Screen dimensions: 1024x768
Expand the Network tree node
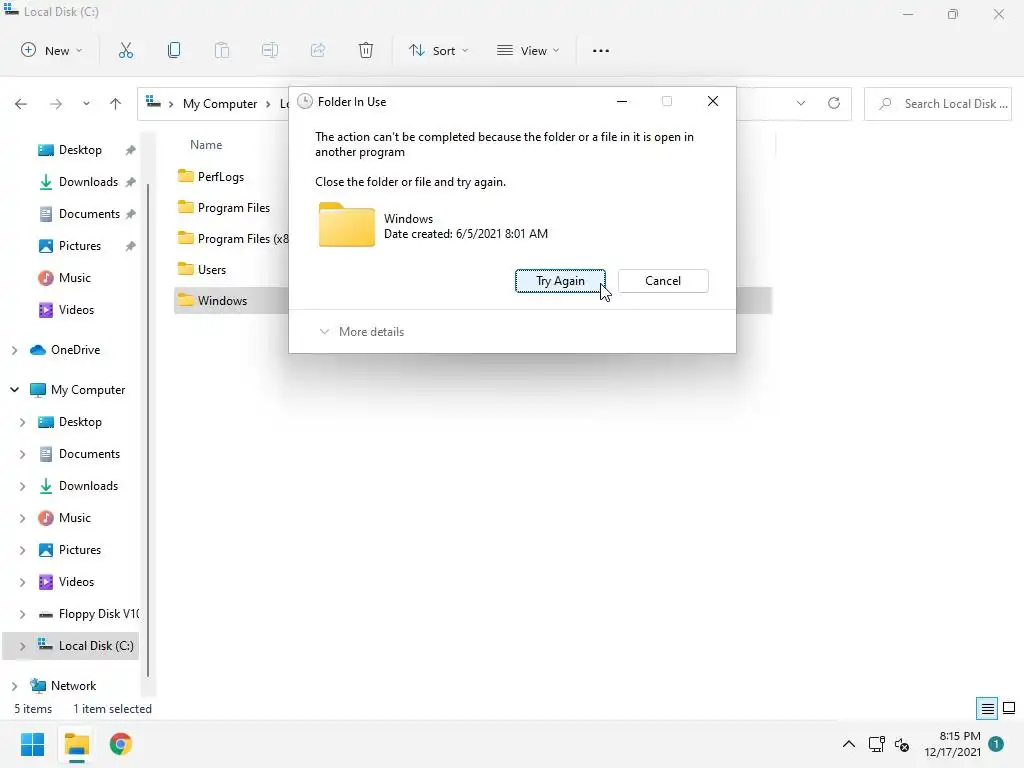[14, 686]
